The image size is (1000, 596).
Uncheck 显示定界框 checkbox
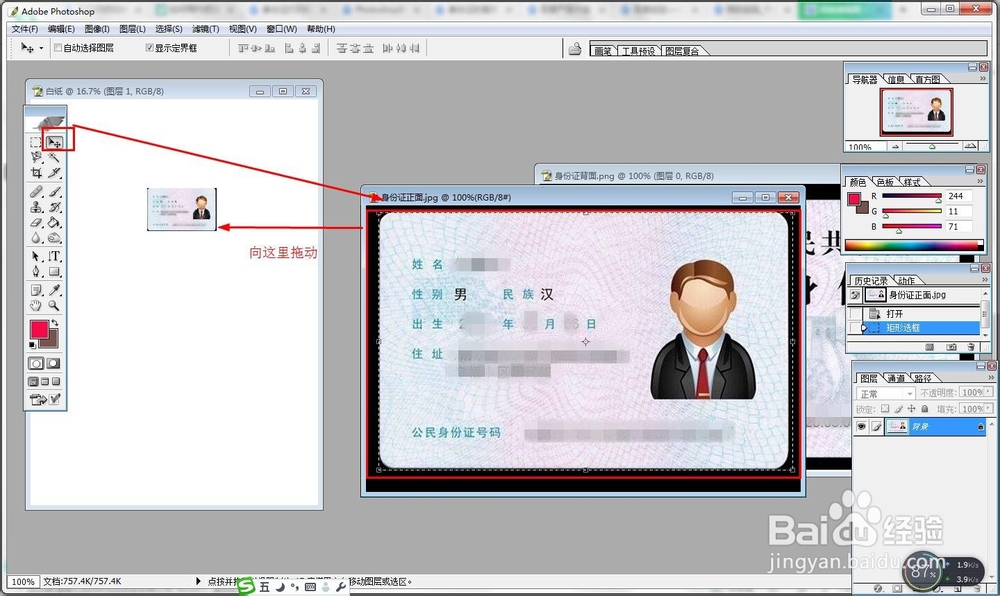click(149, 48)
